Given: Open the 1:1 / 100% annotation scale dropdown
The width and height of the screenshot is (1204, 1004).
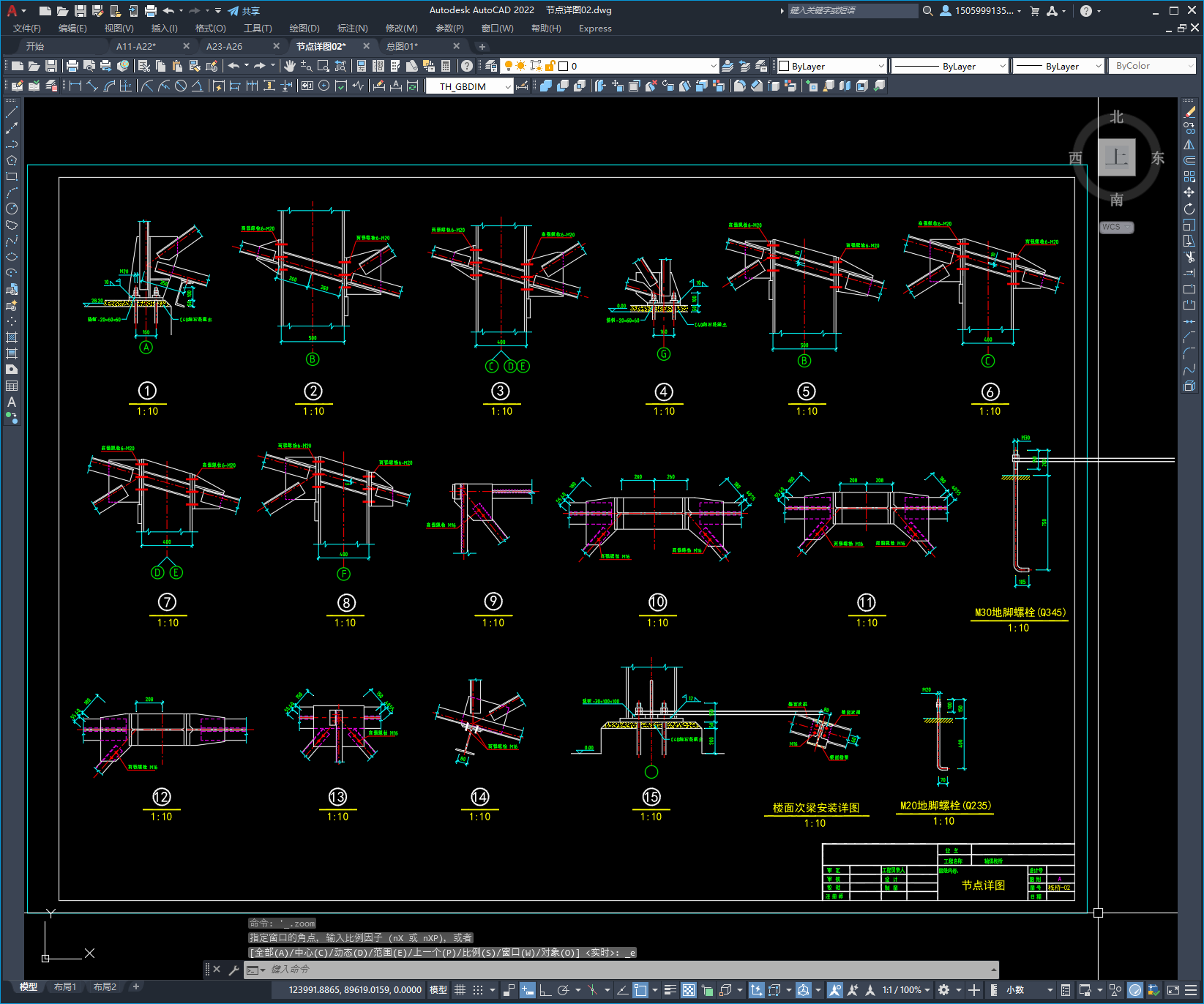Looking at the screenshot, I should point(906,990).
